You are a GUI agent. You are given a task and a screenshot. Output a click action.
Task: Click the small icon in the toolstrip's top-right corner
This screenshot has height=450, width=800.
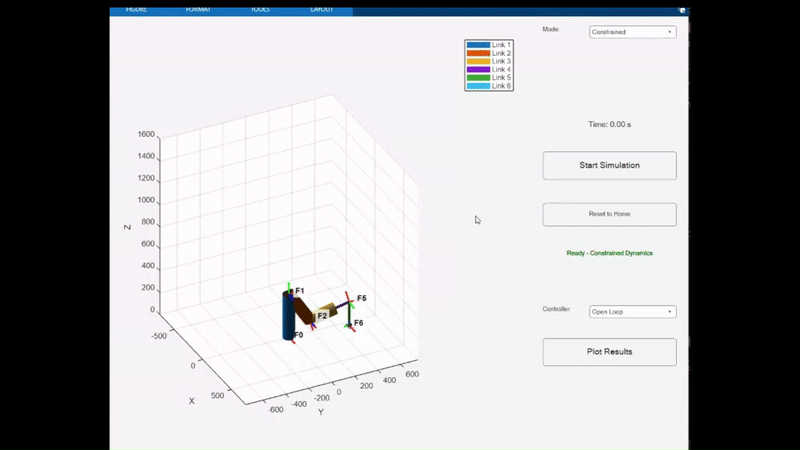click(682, 10)
